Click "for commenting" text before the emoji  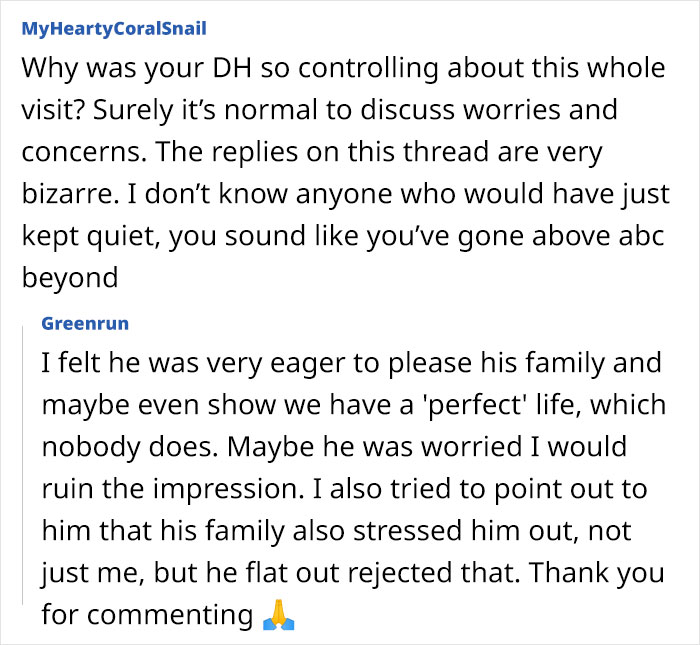[x=146, y=614]
